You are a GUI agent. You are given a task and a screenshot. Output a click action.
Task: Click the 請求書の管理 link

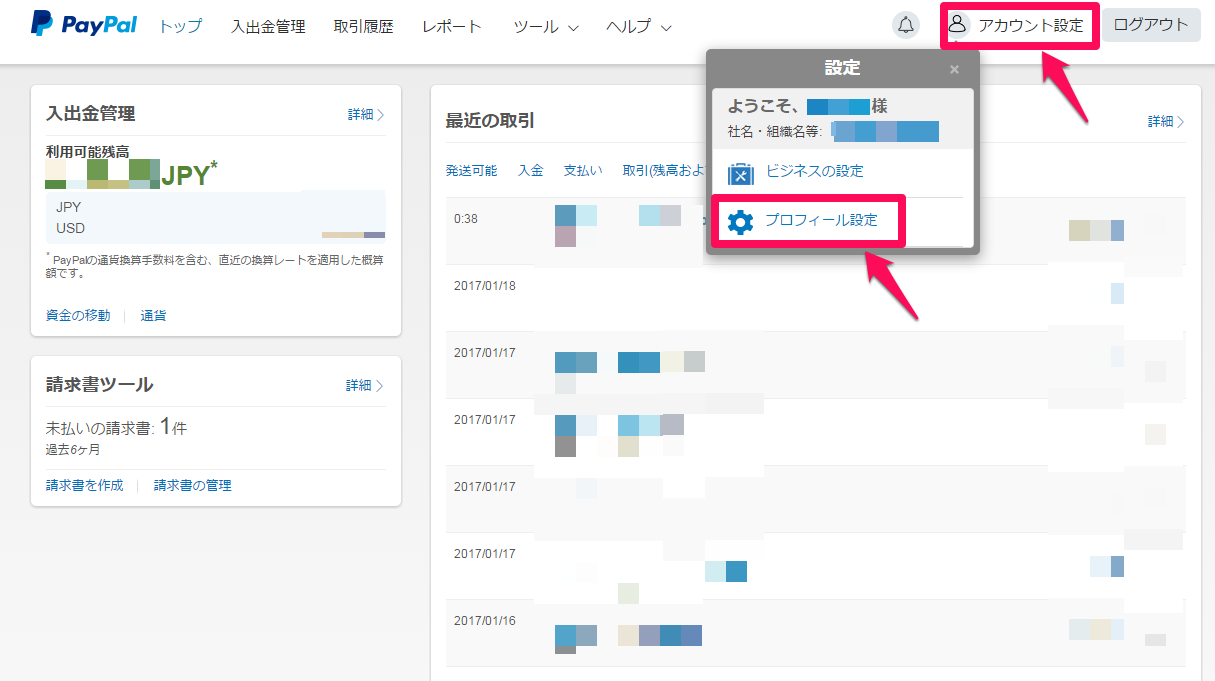click(193, 485)
